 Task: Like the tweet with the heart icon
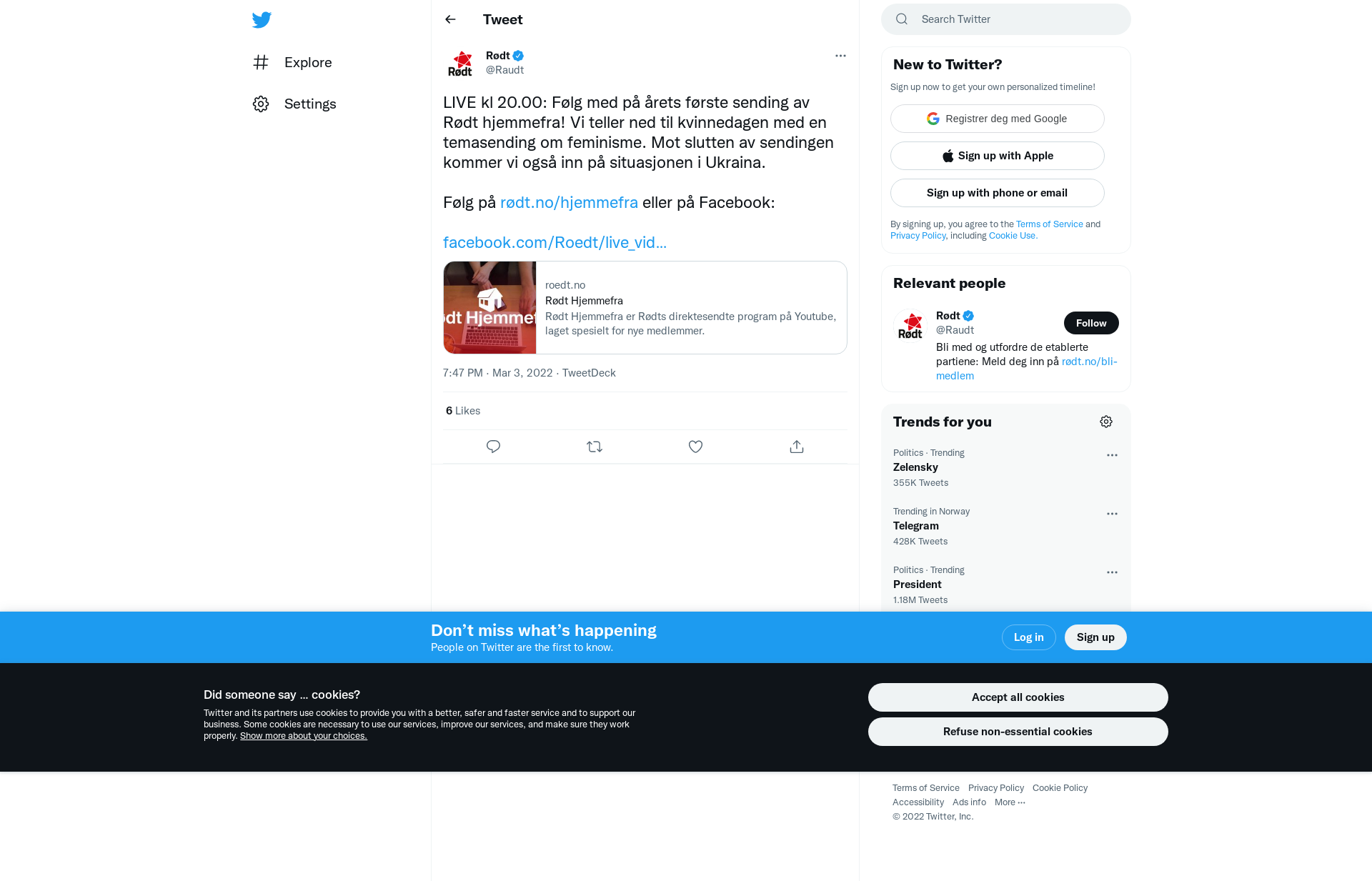click(x=695, y=447)
